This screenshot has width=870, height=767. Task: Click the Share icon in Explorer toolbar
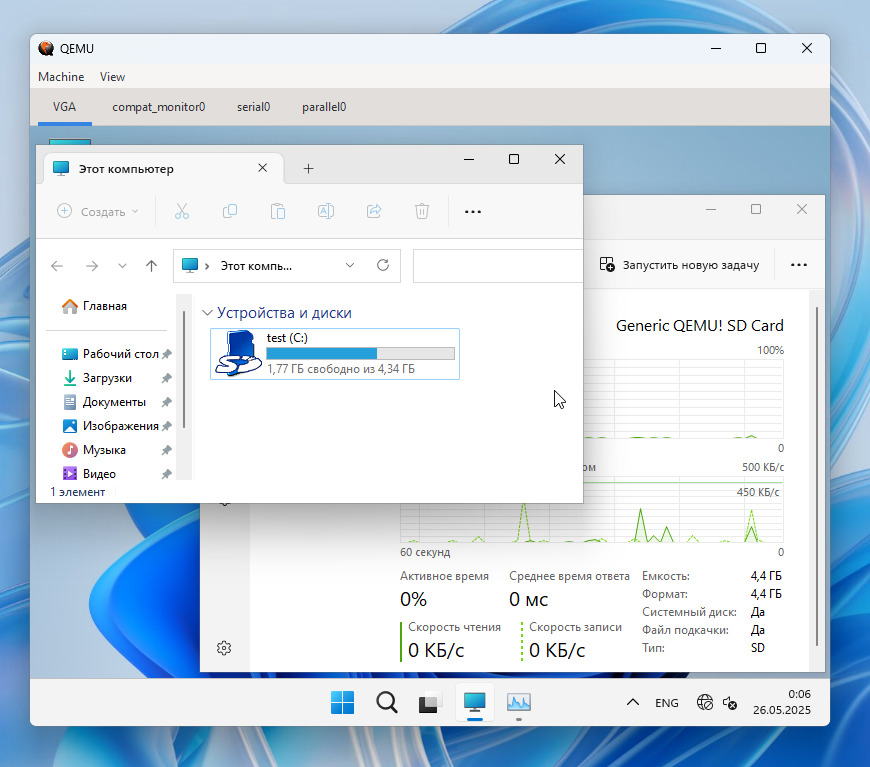click(x=374, y=211)
